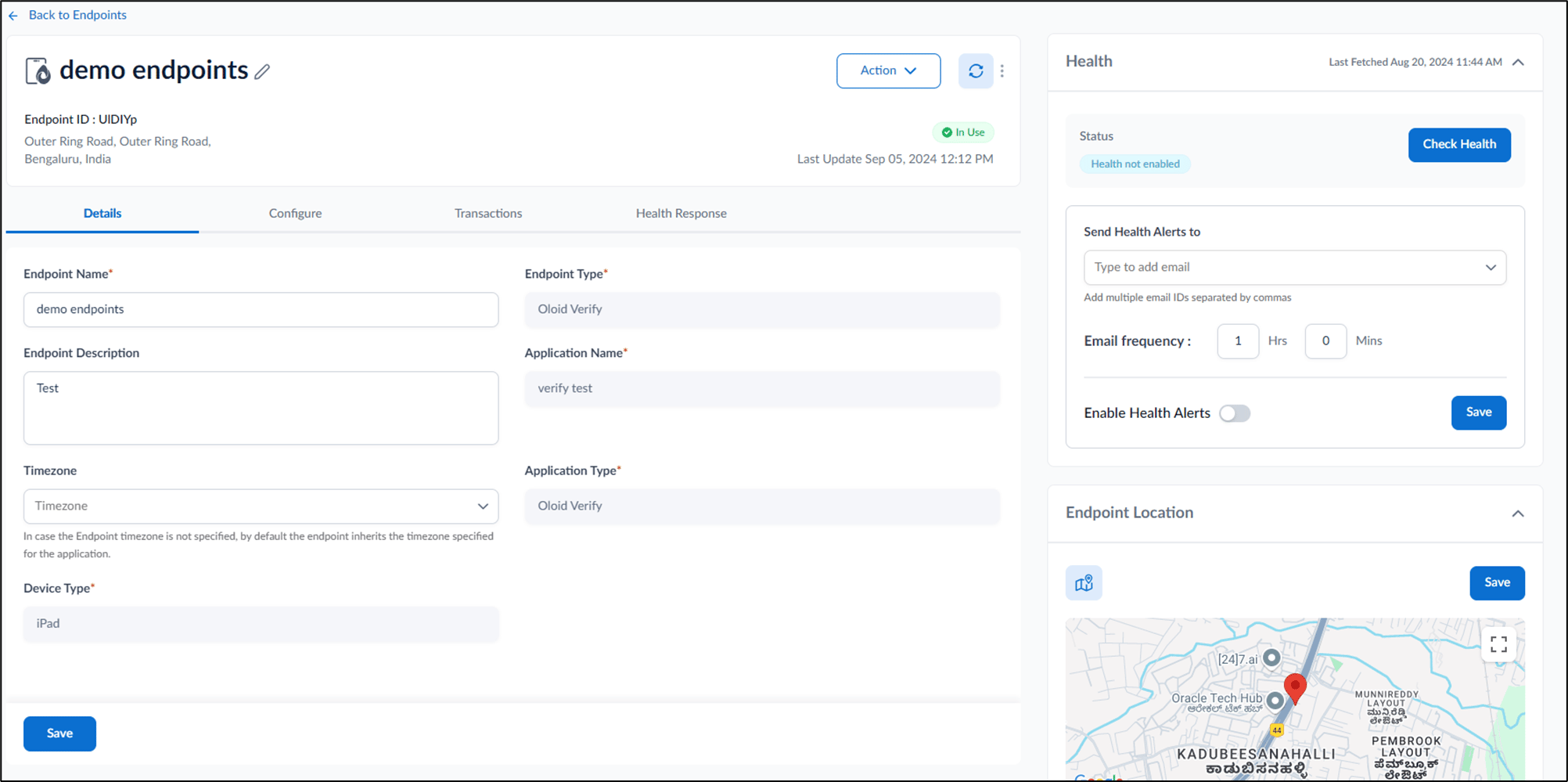
Task: Click the back arrow icon
Action: point(13,16)
